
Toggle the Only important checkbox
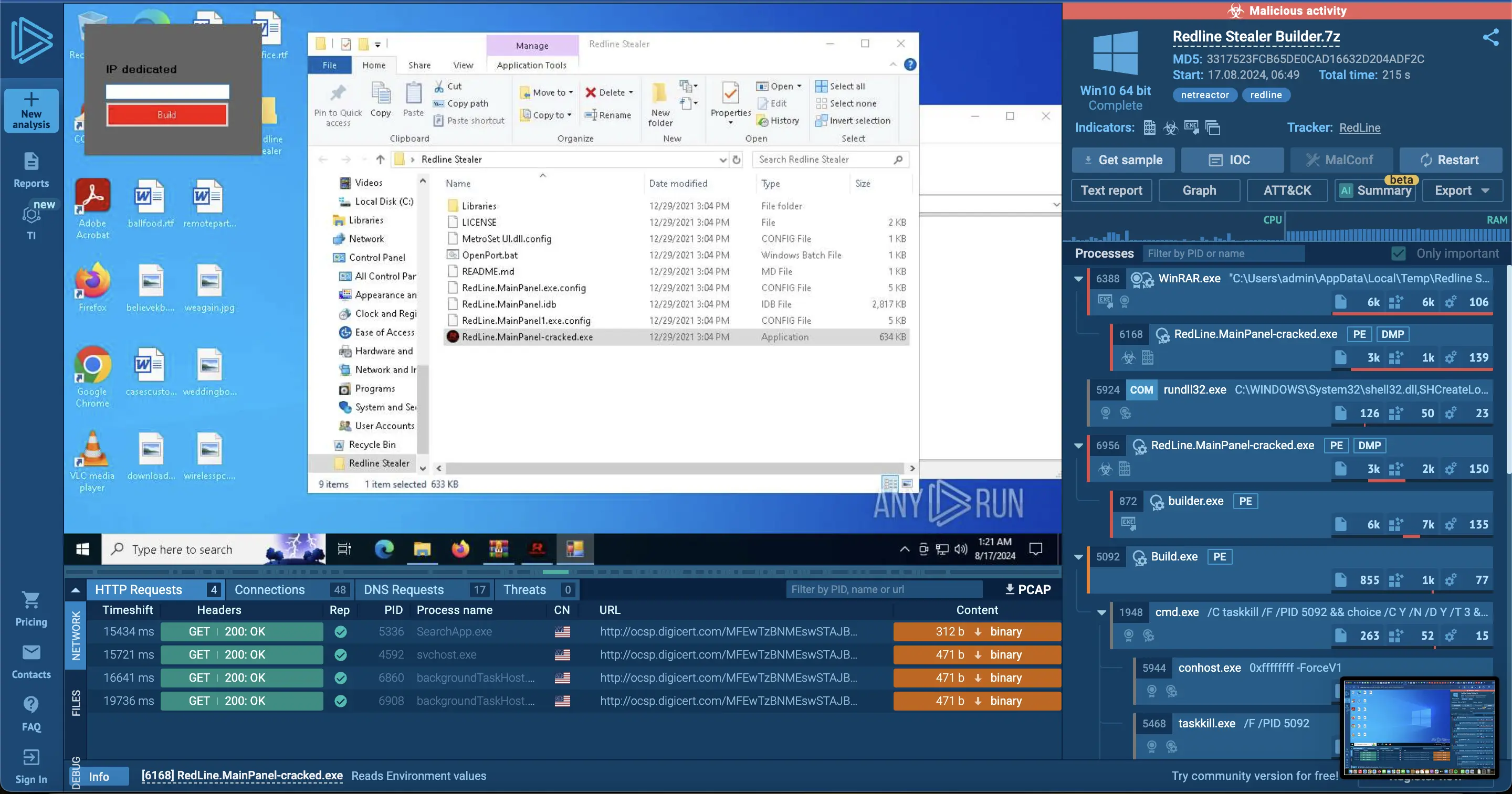pos(1399,253)
